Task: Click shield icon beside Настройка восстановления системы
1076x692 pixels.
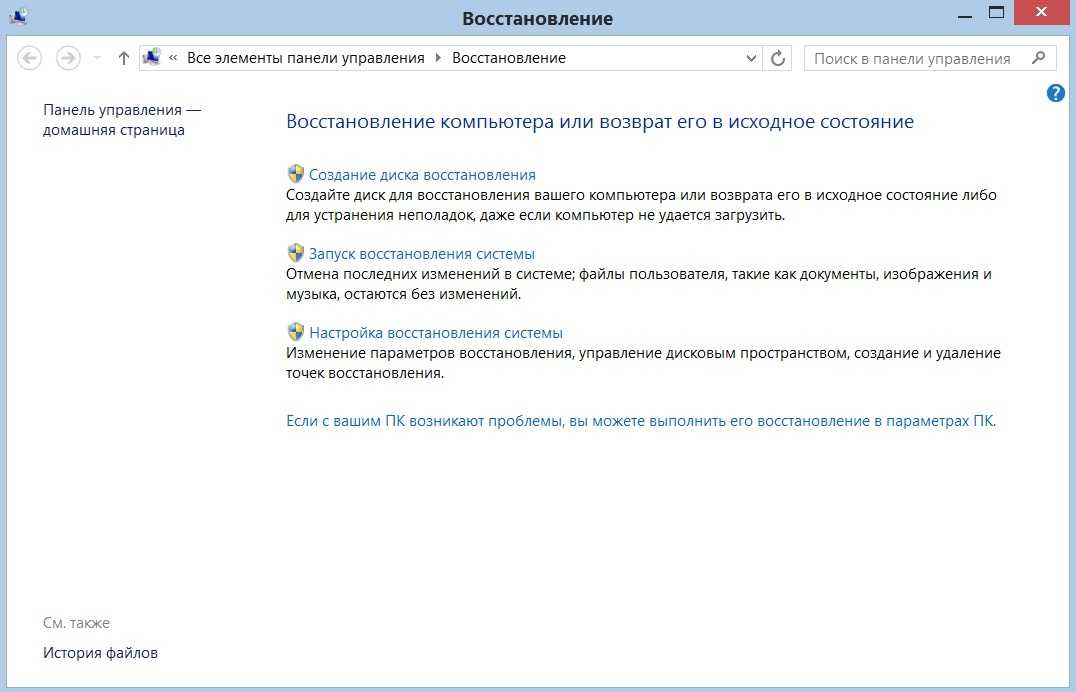Action: coord(295,332)
